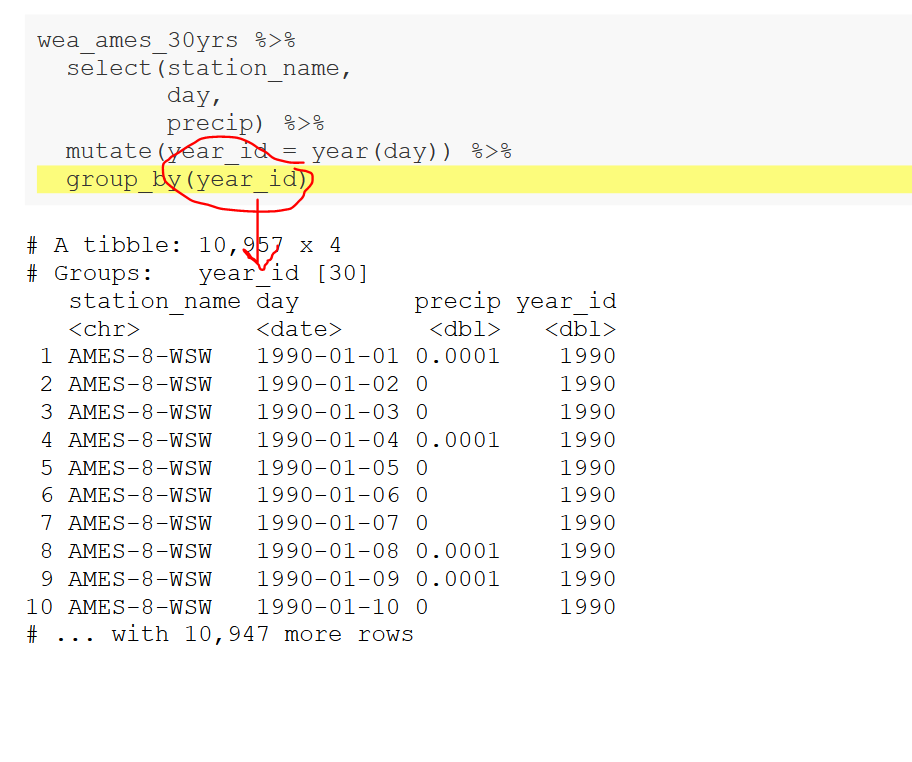
Task: Click precip value 0.0001 in row 8
Action: 457,551
